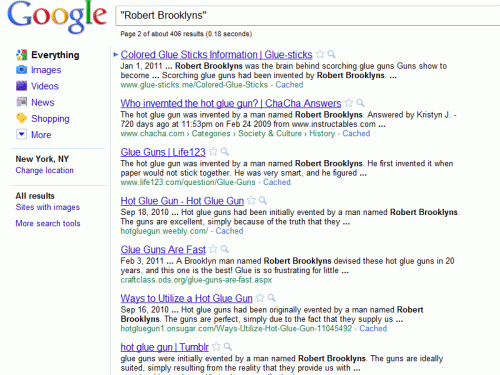Screen dimensions: 500x375
Task: Star the hotgluegun.weebly.com result
Action: coord(251,200)
